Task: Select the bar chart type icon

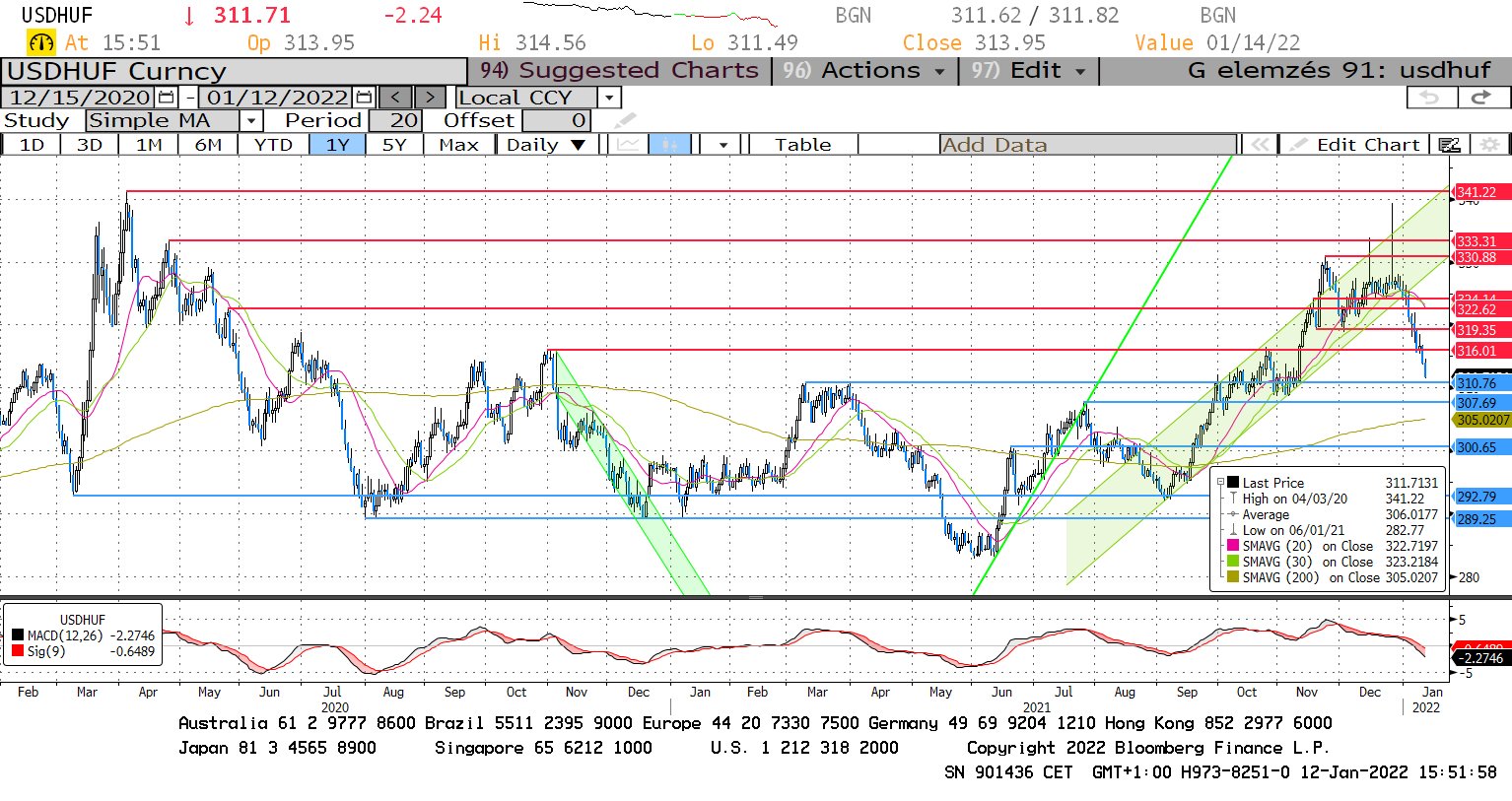Action: [669, 145]
